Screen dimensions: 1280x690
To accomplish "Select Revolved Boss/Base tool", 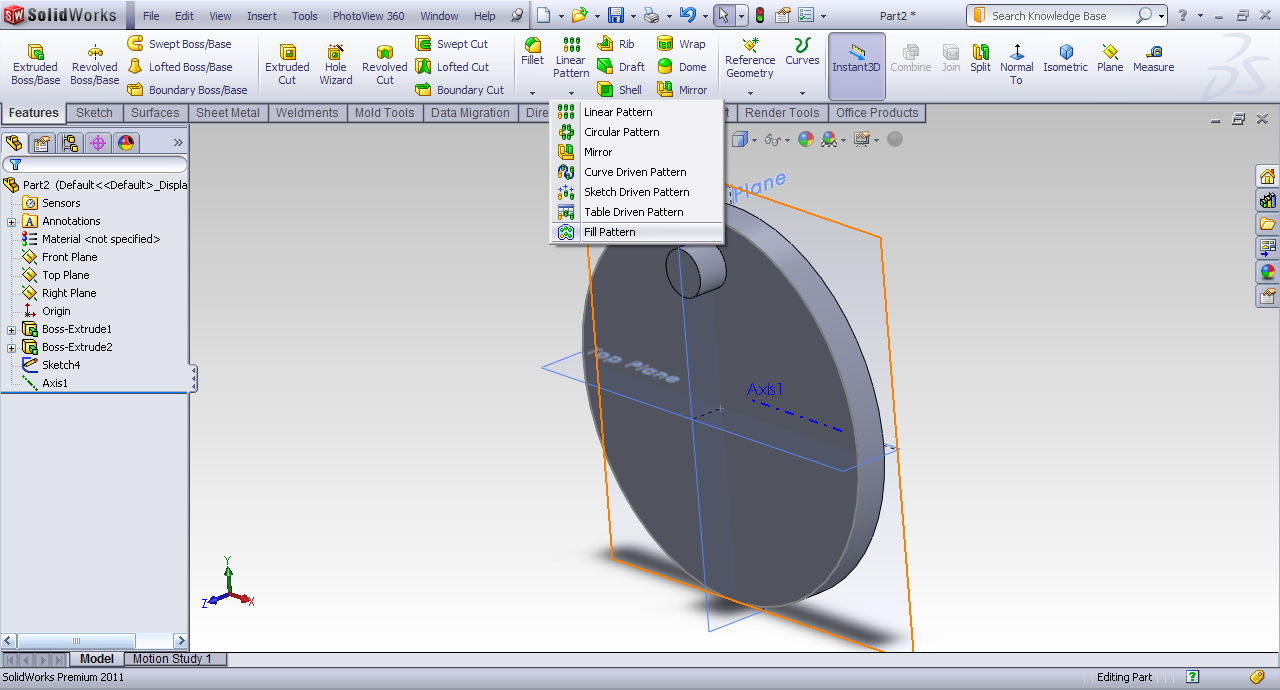I will coord(95,64).
